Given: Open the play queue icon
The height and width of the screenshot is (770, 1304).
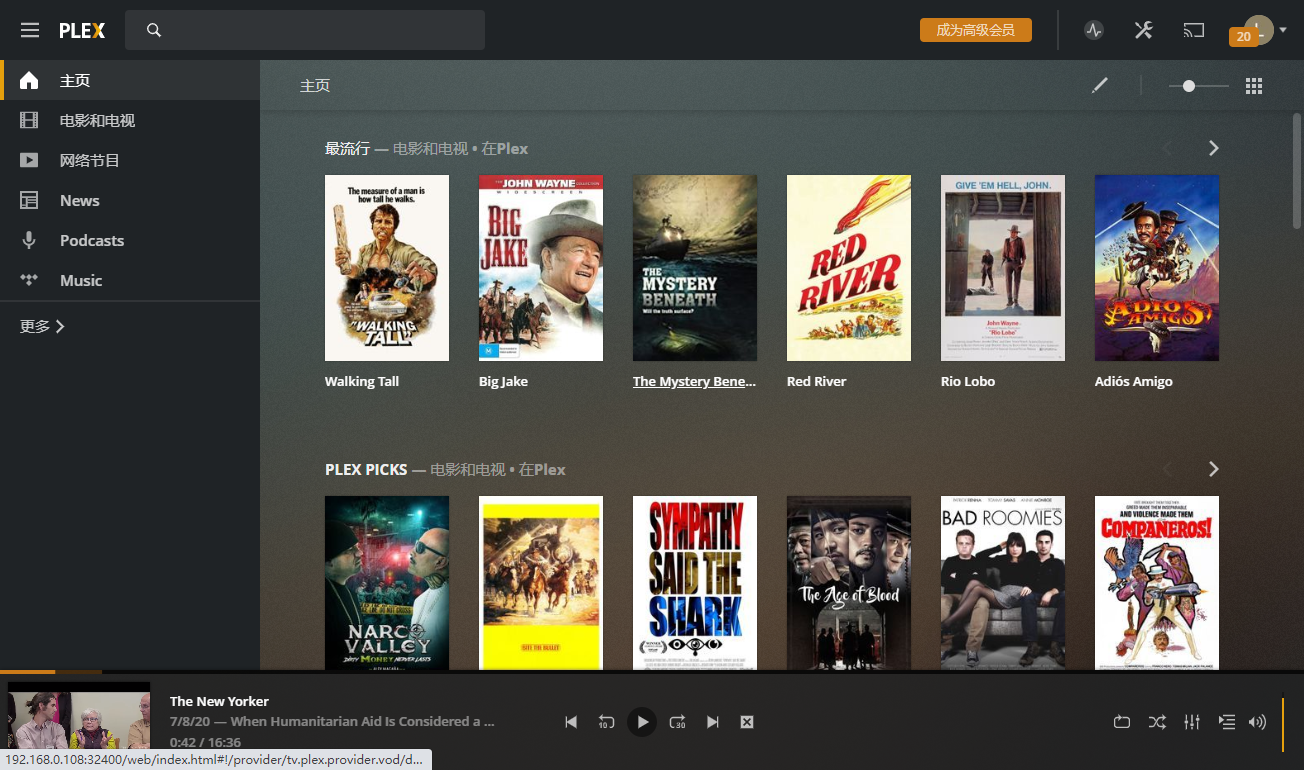Looking at the screenshot, I should (1226, 722).
